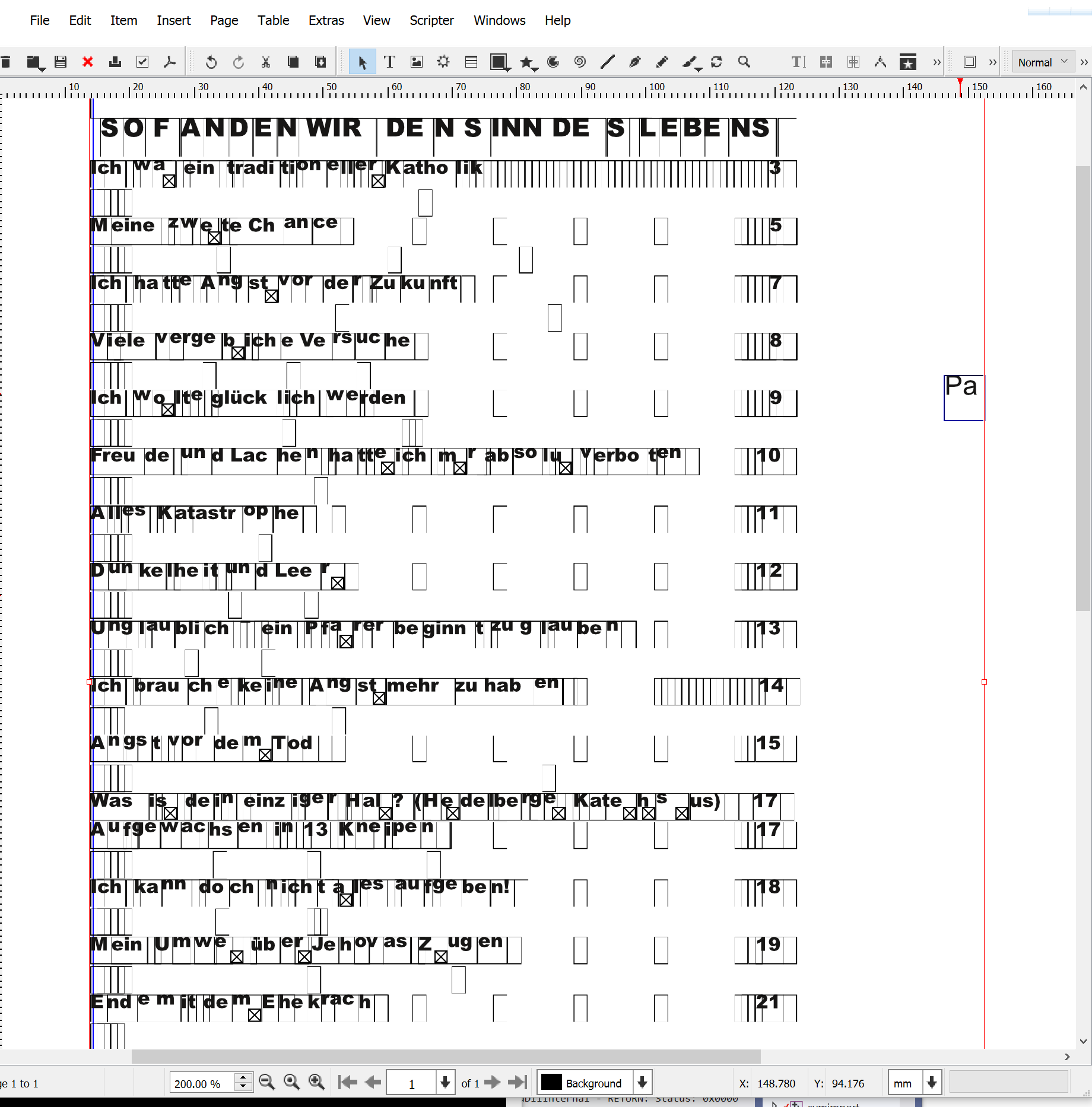Image resolution: width=1092 pixels, height=1107 pixels.
Task: Open the Background layer dropdown
Action: (642, 1083)
